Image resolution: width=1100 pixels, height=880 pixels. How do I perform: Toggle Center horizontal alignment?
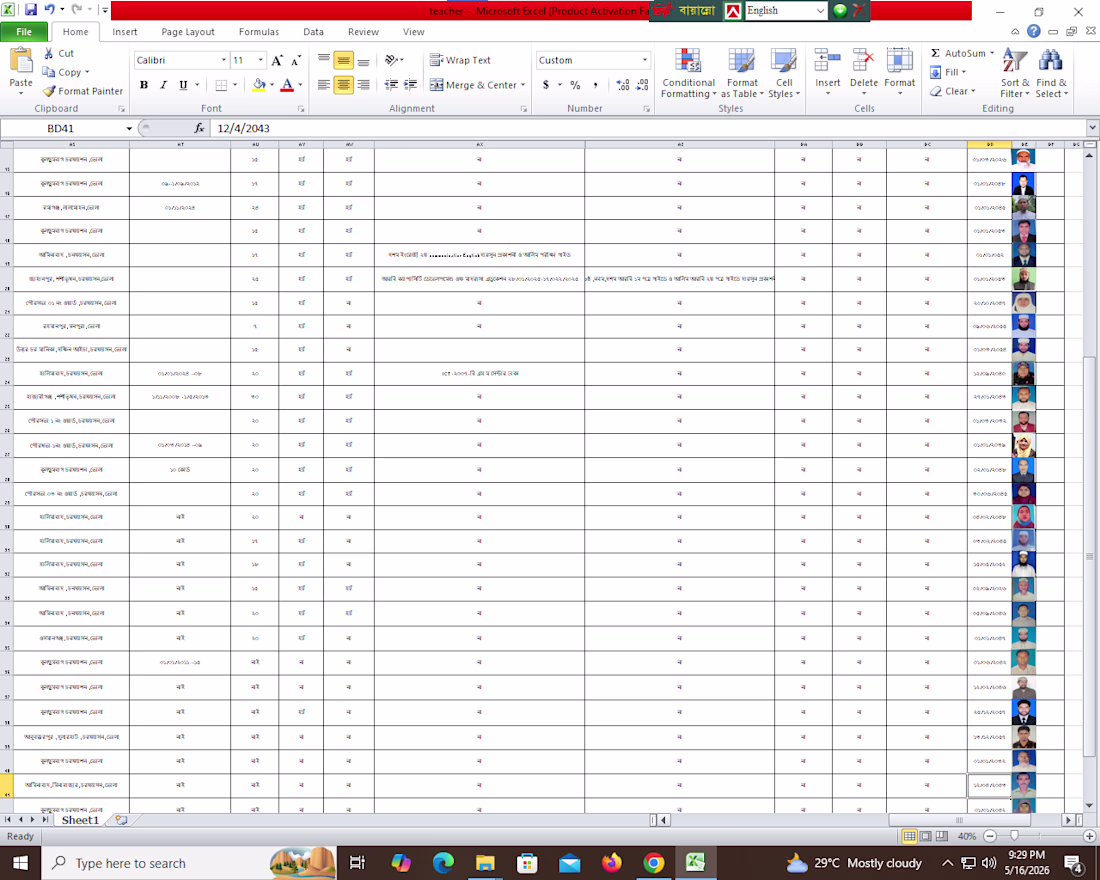[x=344, y=85]
